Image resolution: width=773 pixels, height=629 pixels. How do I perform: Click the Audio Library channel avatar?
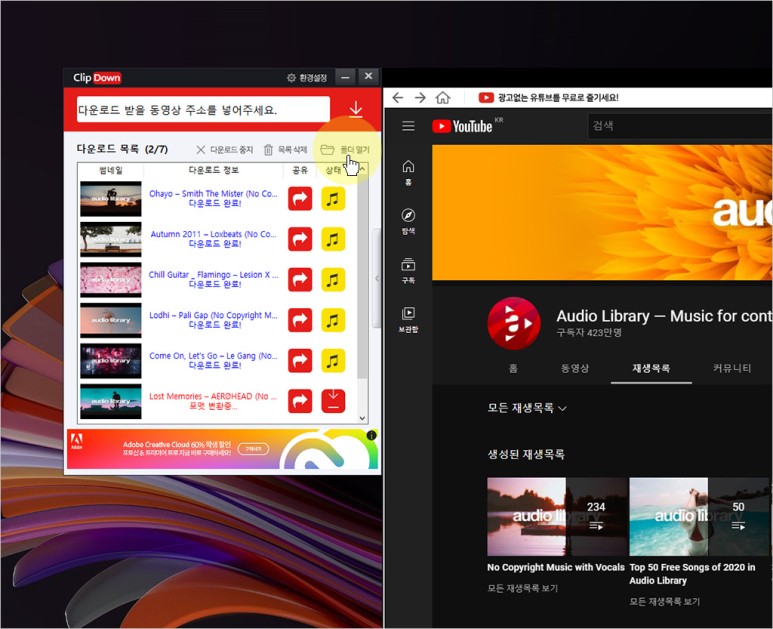click(514, 323)
